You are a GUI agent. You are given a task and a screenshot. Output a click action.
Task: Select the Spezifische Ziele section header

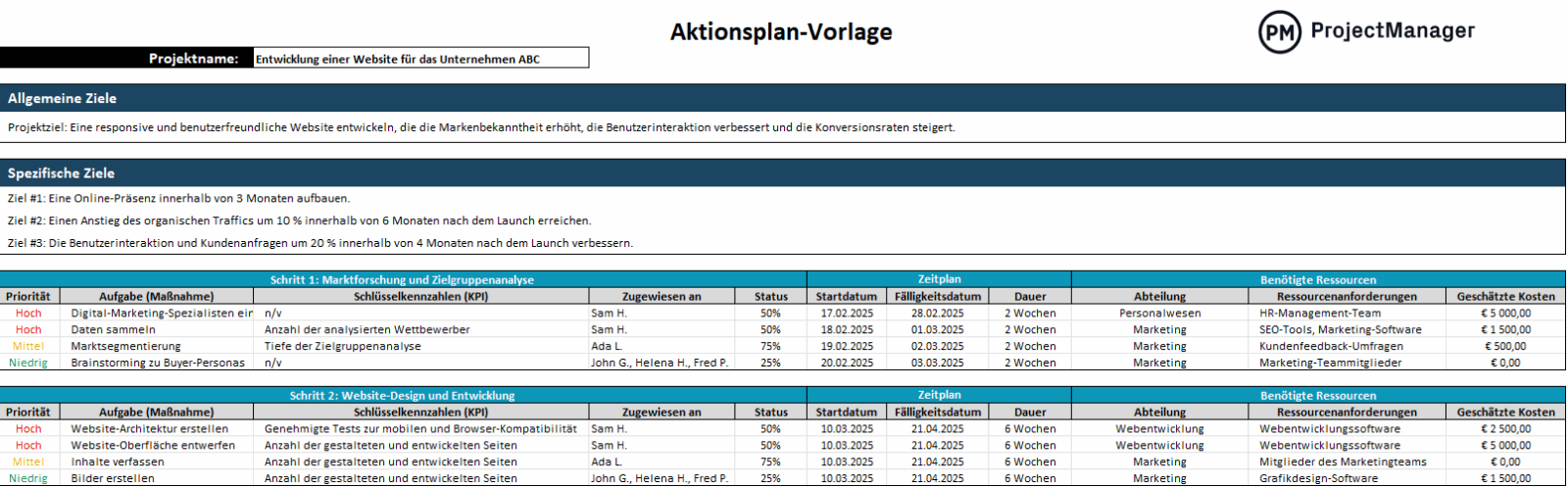point(62,173)
